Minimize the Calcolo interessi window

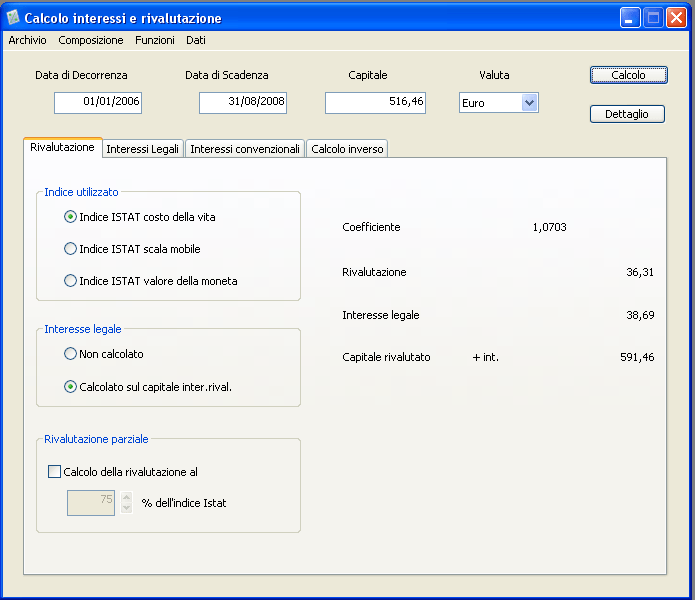click(629, 18)
